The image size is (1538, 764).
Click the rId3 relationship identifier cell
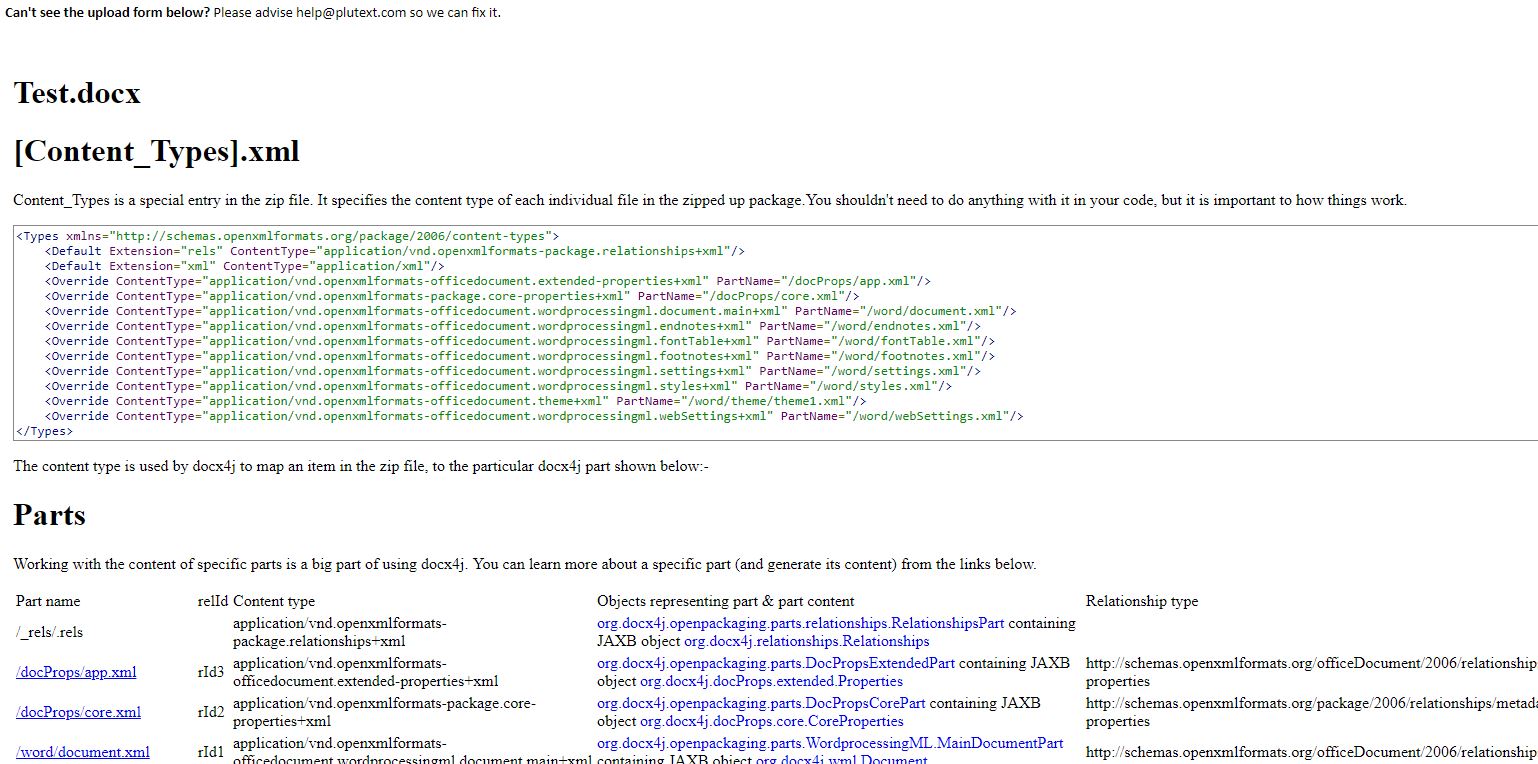click(210, 672)
